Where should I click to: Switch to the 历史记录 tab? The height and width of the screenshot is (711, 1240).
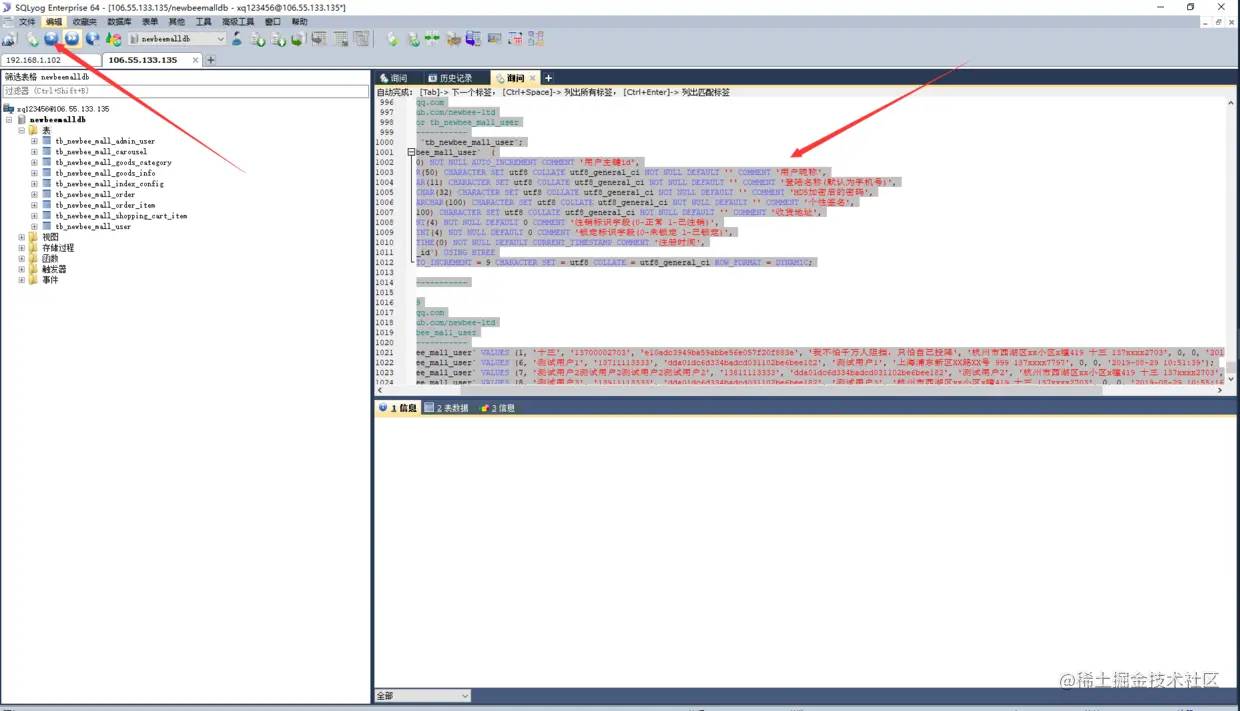click(455, 78)
